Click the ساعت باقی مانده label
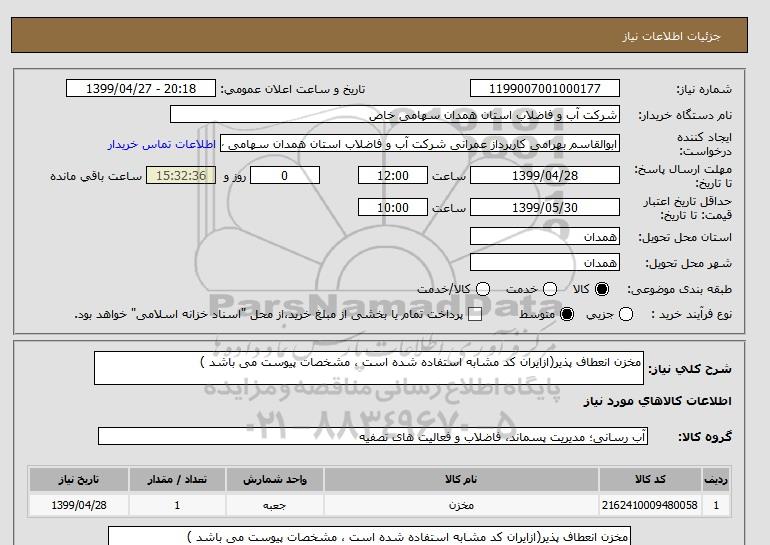This screenshot has height=545, width=770. click(x=96, y=176)
